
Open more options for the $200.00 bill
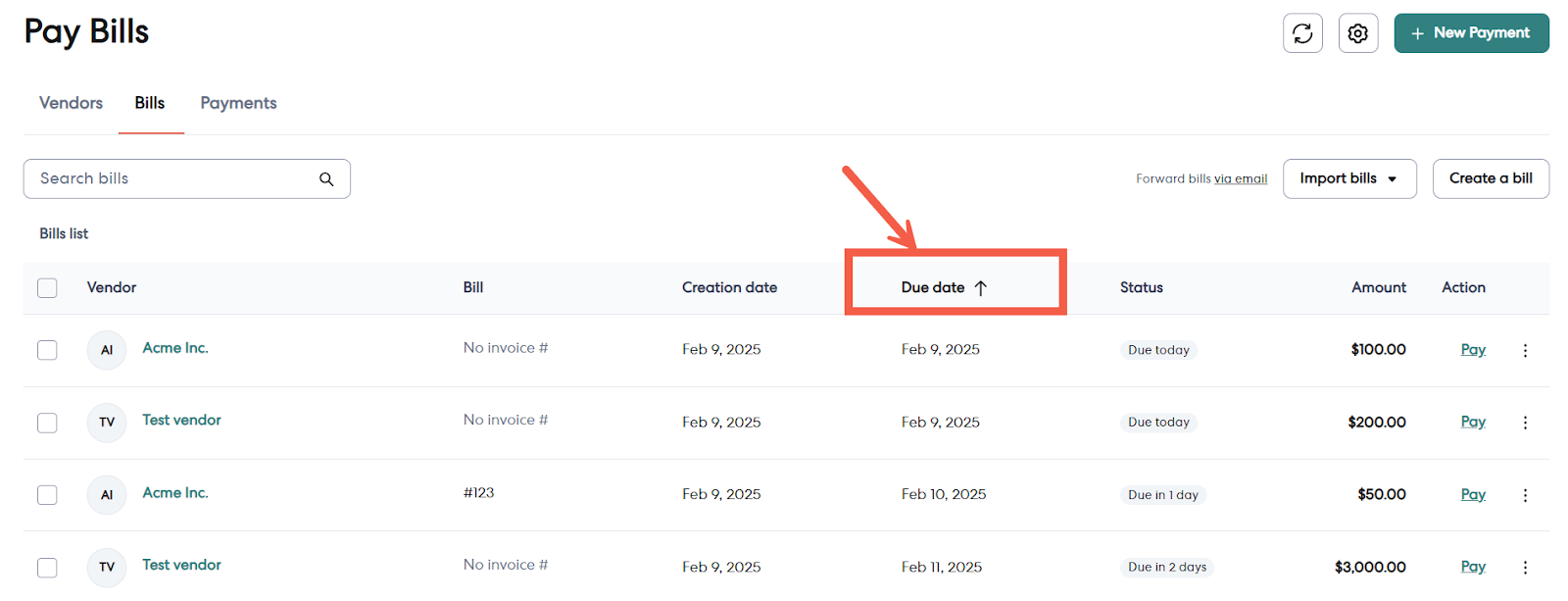click(x=1525, y=423)
